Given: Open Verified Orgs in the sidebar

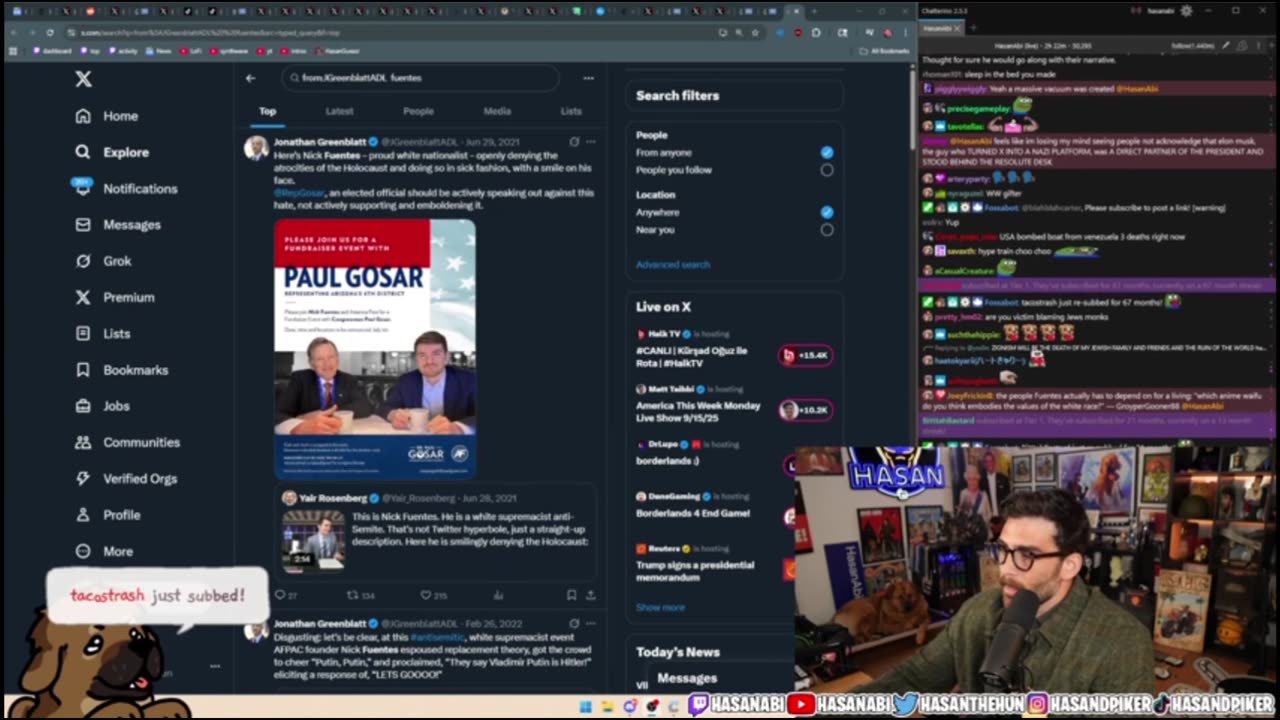Looking at the screenshot, I should click(127, 478).
